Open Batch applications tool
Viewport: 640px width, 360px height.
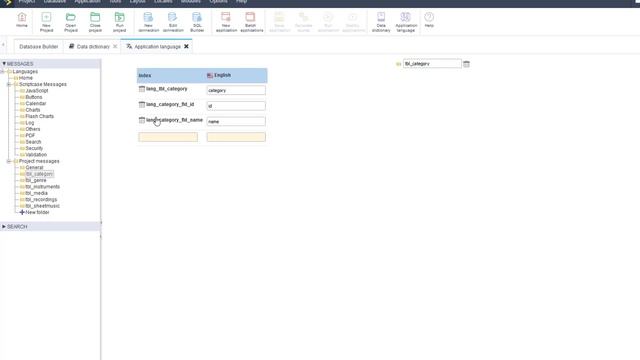pyautogui.click(x=251, y=22)
